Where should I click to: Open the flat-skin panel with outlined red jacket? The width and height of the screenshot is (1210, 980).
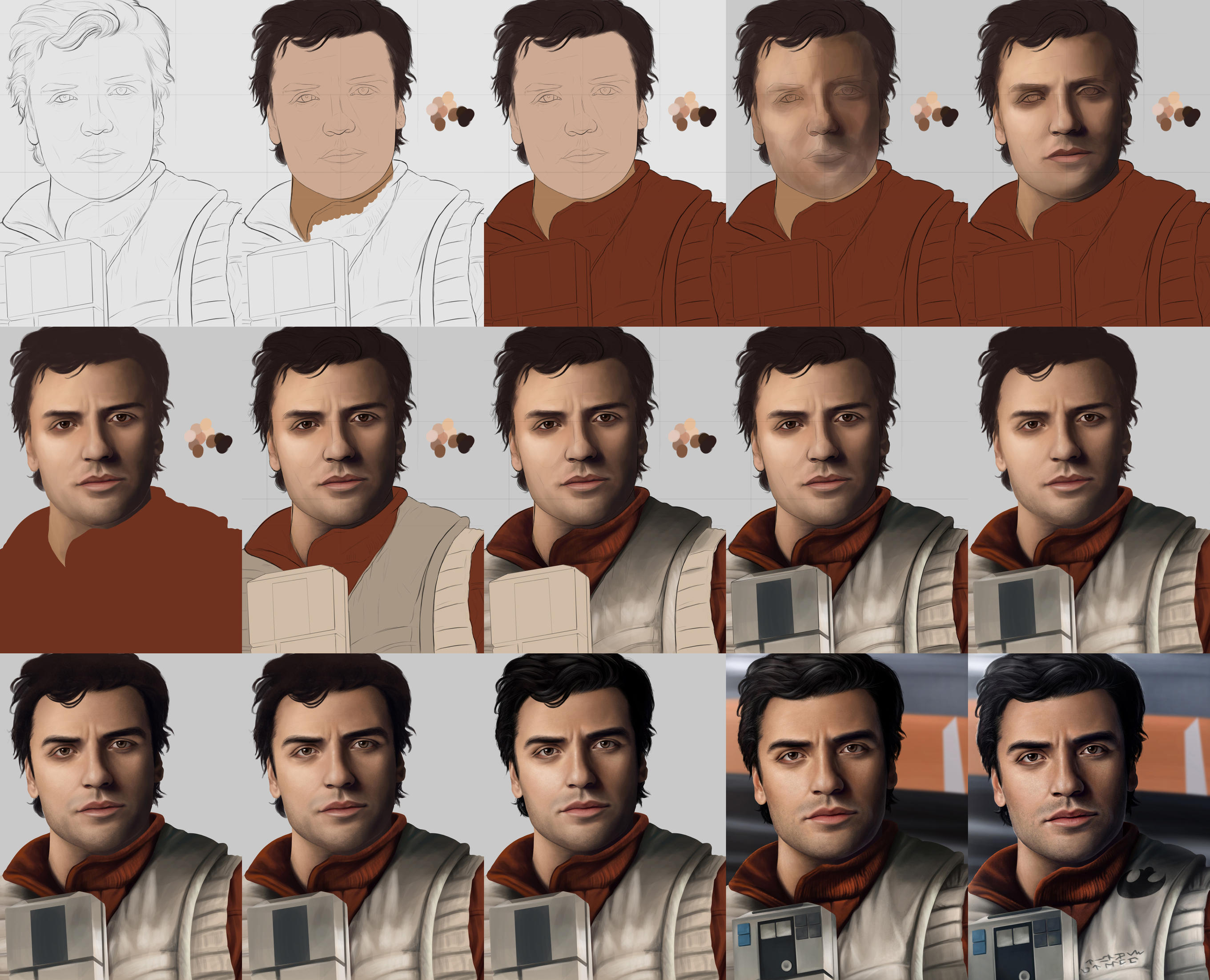605,163
